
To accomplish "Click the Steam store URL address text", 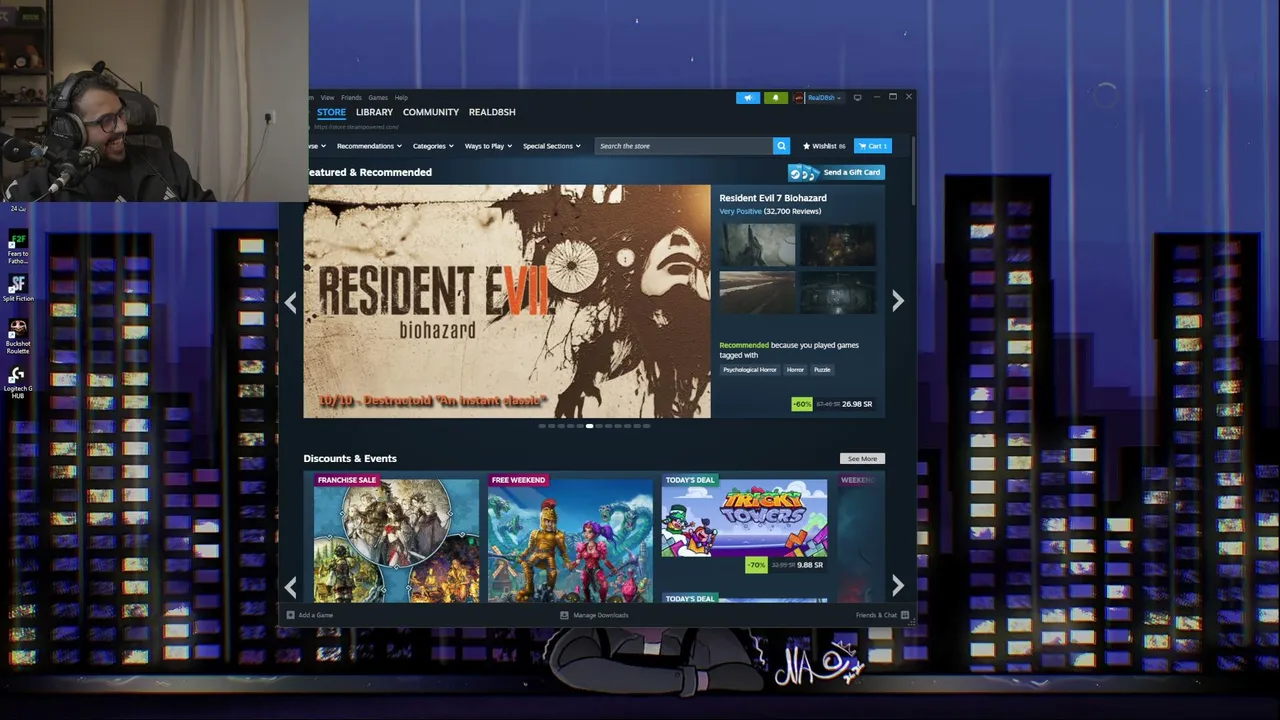I will [x=357, y=127].
